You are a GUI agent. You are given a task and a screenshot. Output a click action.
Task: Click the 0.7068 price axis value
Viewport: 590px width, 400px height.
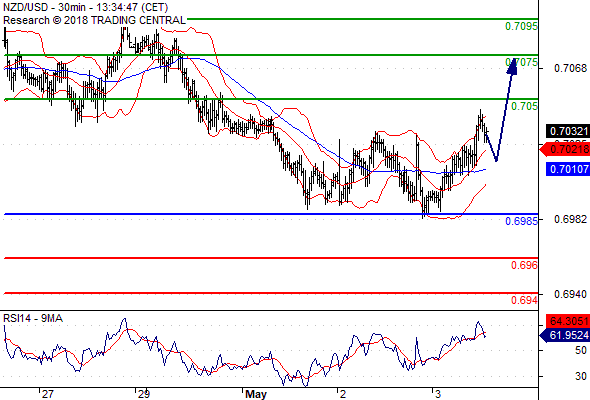click(570, 68)
